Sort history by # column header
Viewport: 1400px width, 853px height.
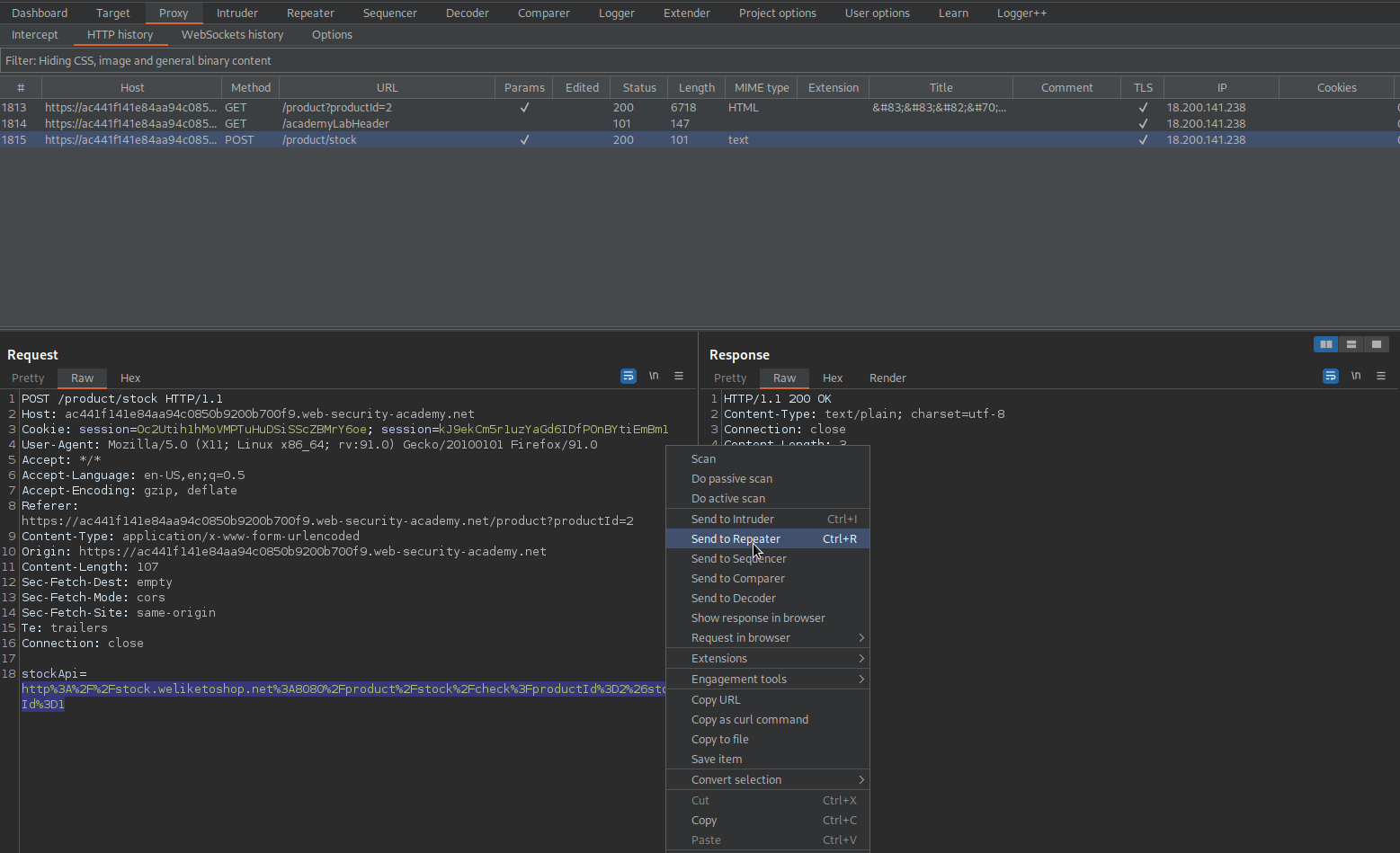21,87
